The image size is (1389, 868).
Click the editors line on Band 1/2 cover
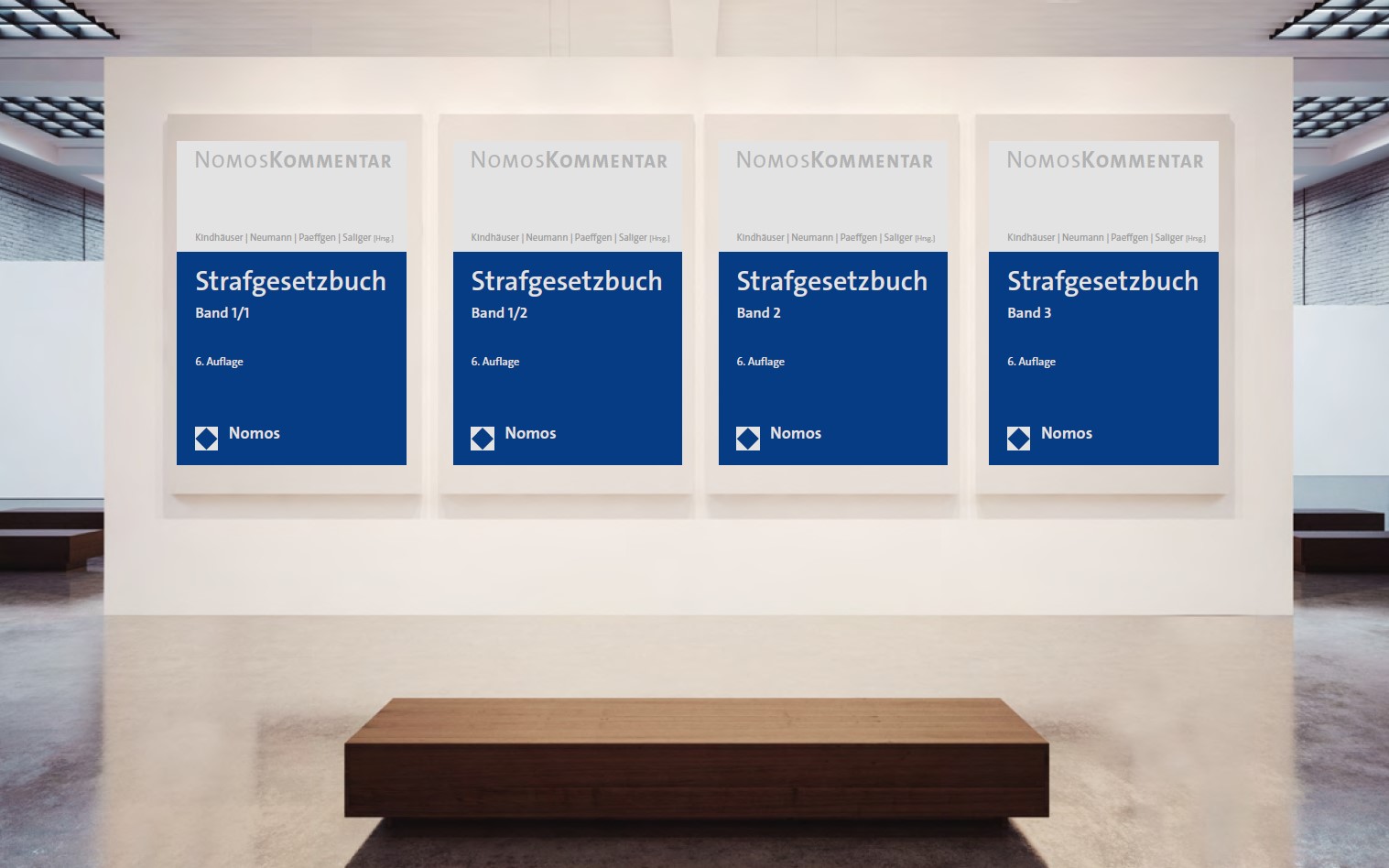pos(570,238)
